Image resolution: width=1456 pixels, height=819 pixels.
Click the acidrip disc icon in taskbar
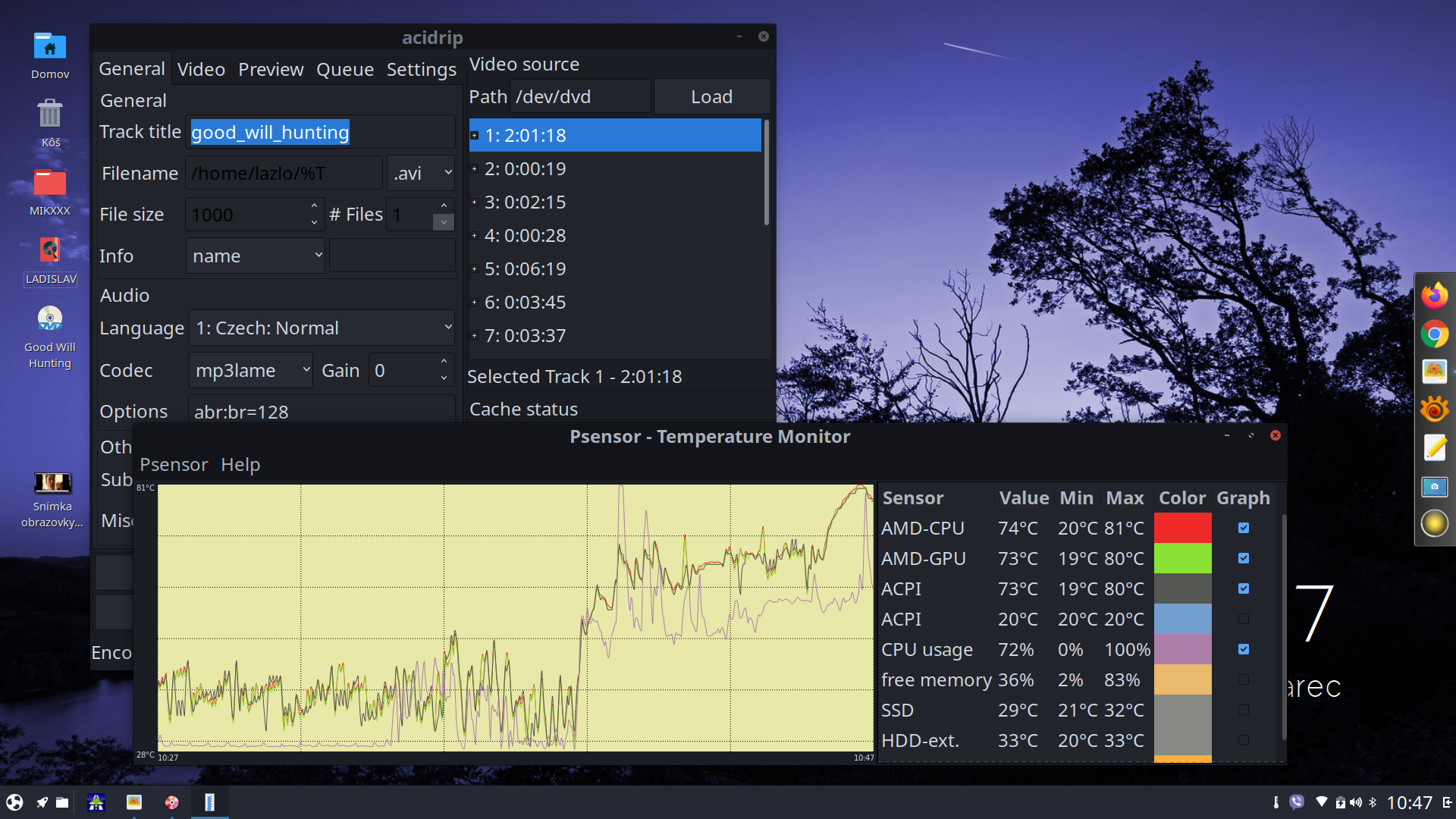tap(172, 802)
